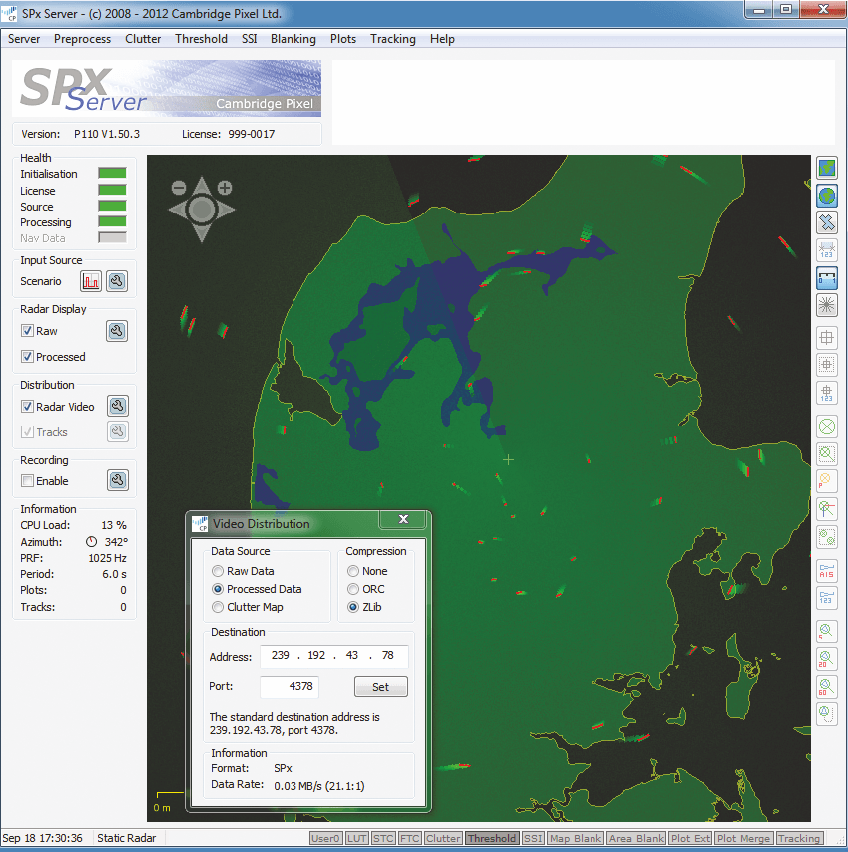Choose ORC compression option
This screenshot has width=848, height=852.
tap(353, 589)
